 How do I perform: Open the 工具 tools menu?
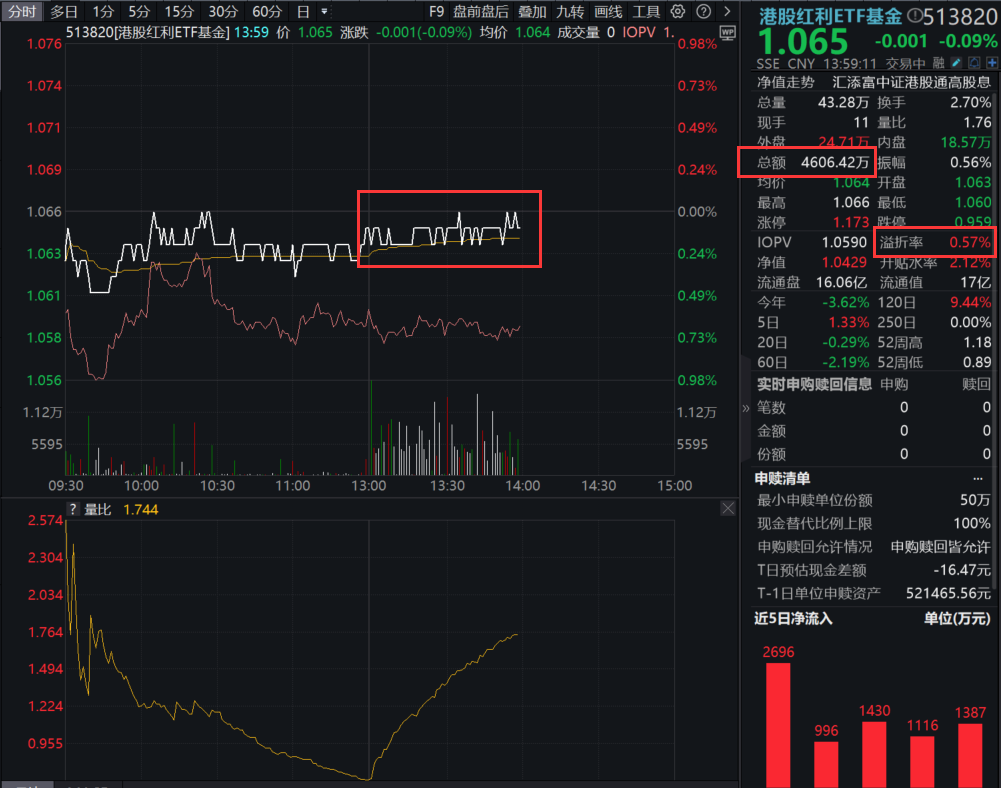tap(647, 11)
